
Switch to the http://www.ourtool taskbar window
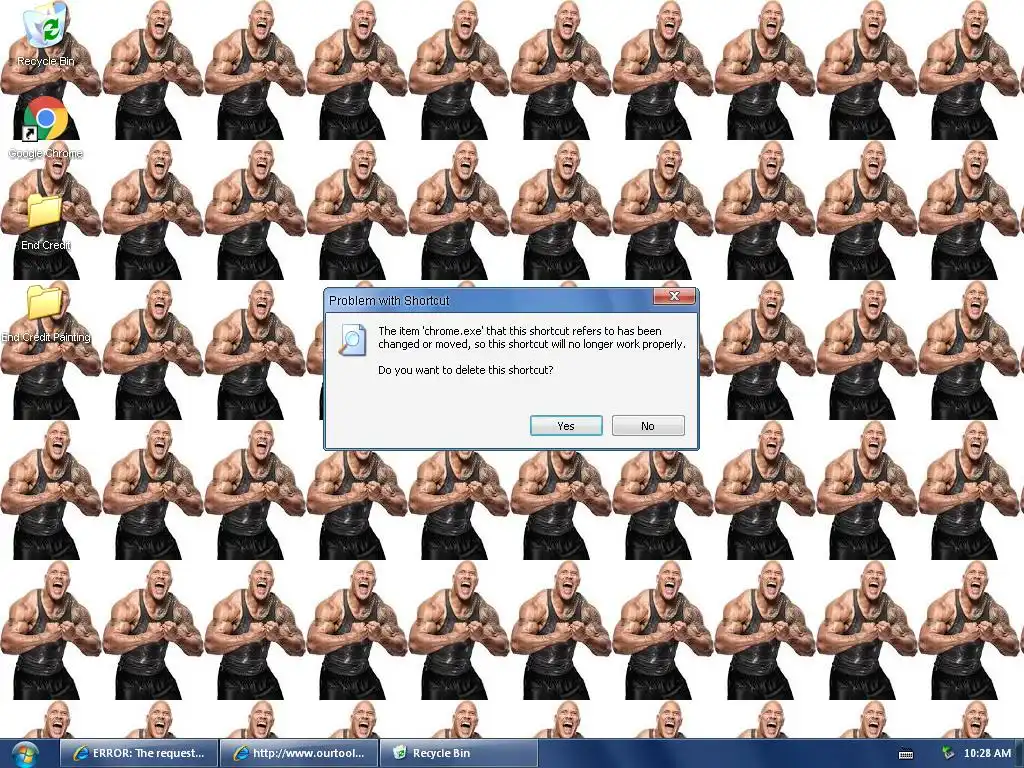299,753
